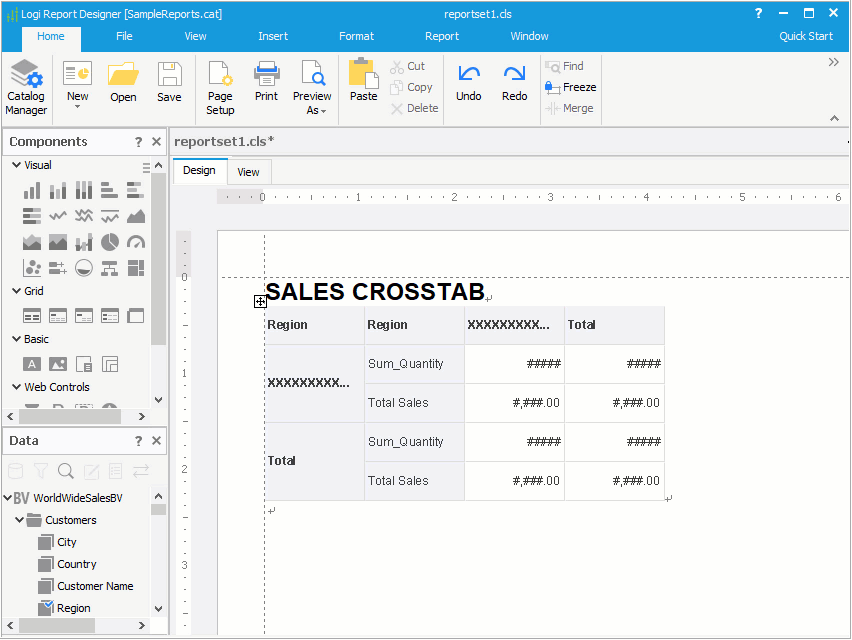
Task: Toggle Freeze in the ribbon
Action: (x=570, y=87)
